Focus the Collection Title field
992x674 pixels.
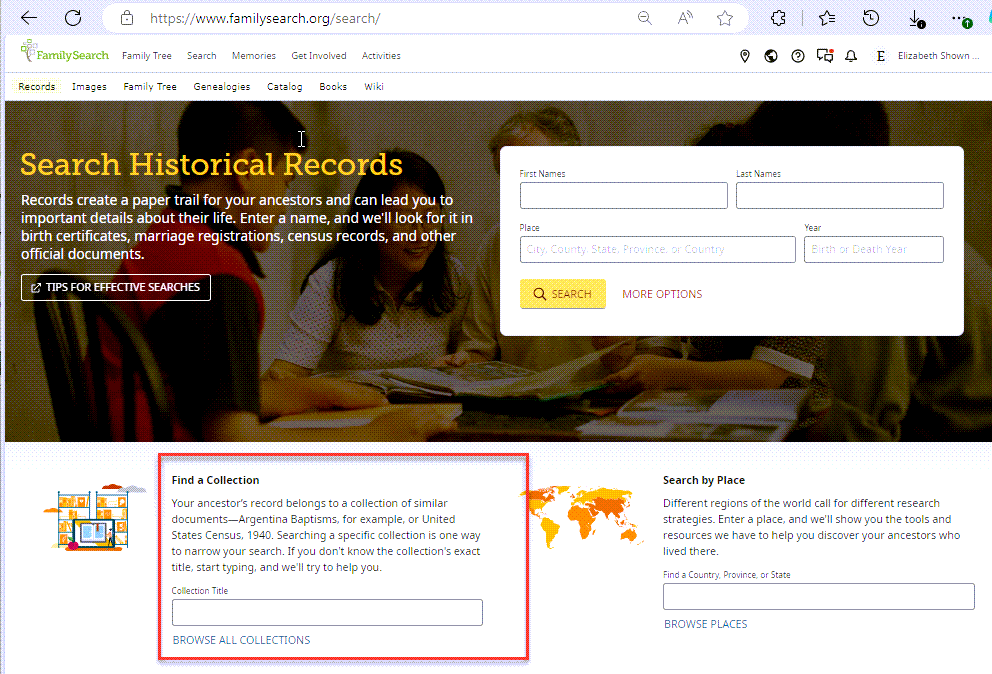327,613
